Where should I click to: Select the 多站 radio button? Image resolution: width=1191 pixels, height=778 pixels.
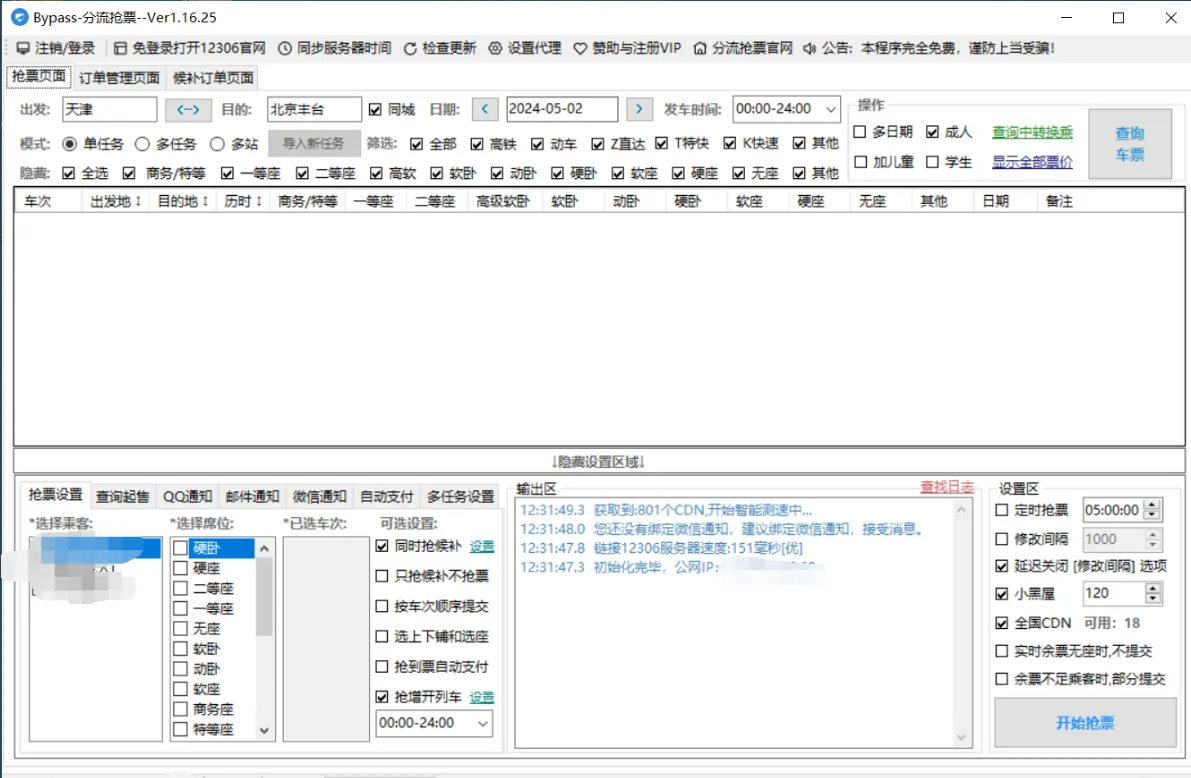coord(217,143)
